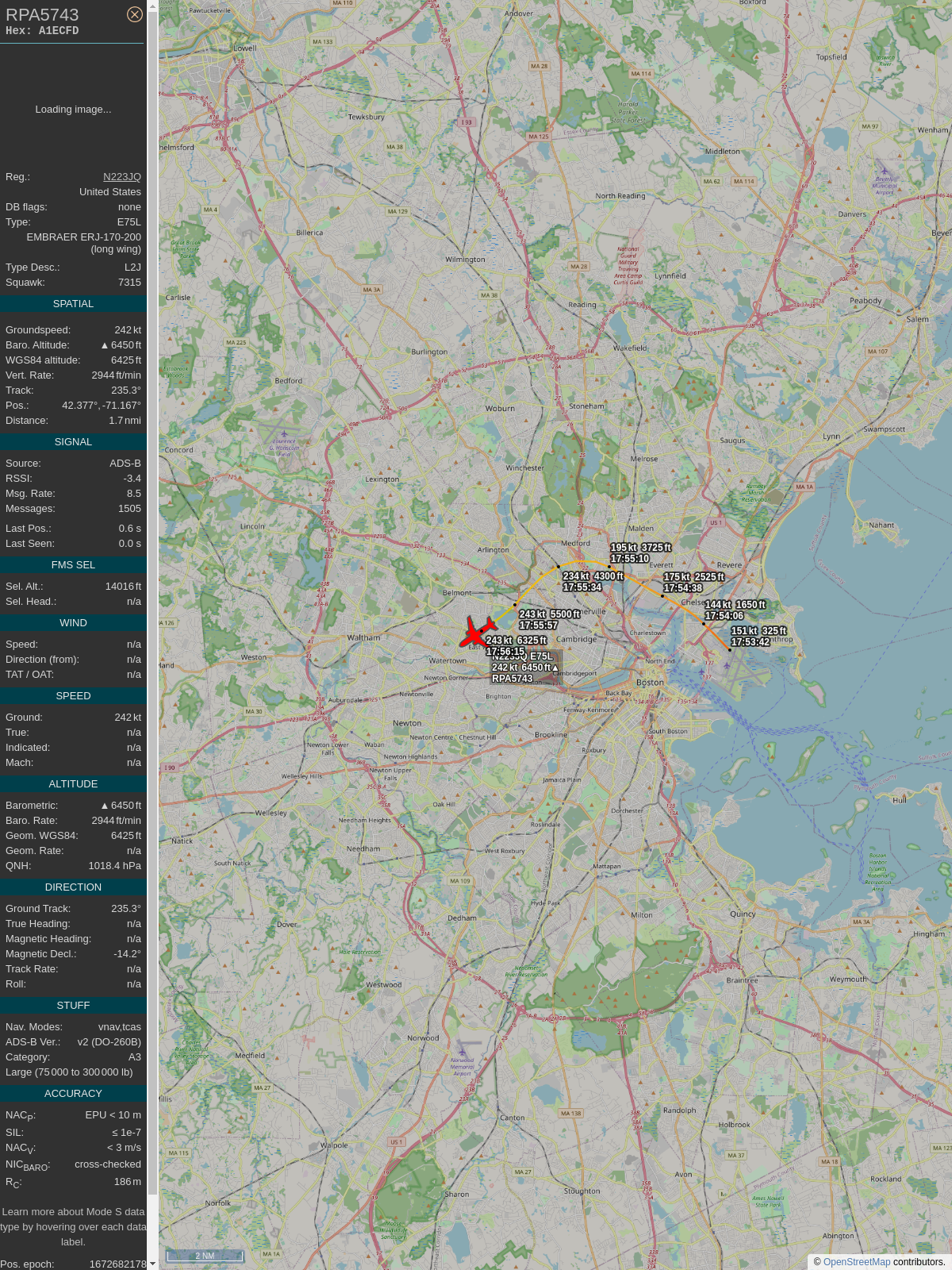Close the RPA5743 aircraft info panel
Screen dimensions: 952x1270
(x=135, y=14)
